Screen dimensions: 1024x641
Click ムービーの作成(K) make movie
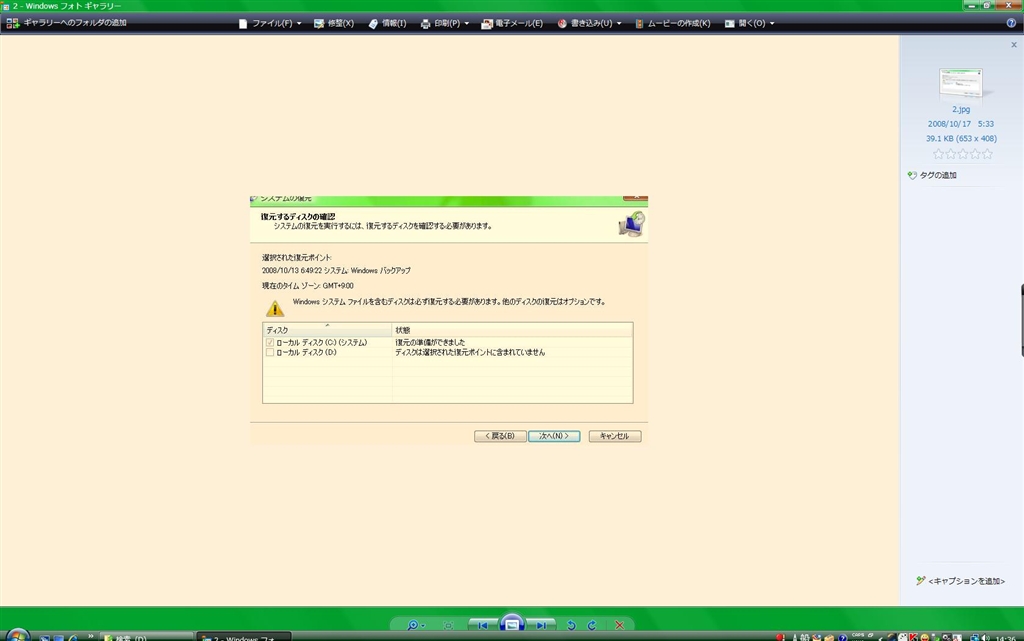[673, 23]
